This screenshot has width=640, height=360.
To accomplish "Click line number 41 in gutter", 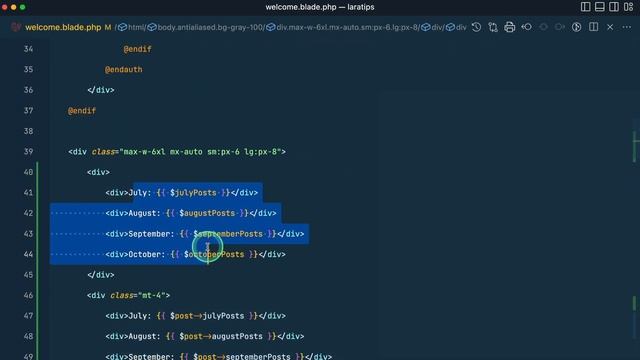I will [x=28, y=193].
